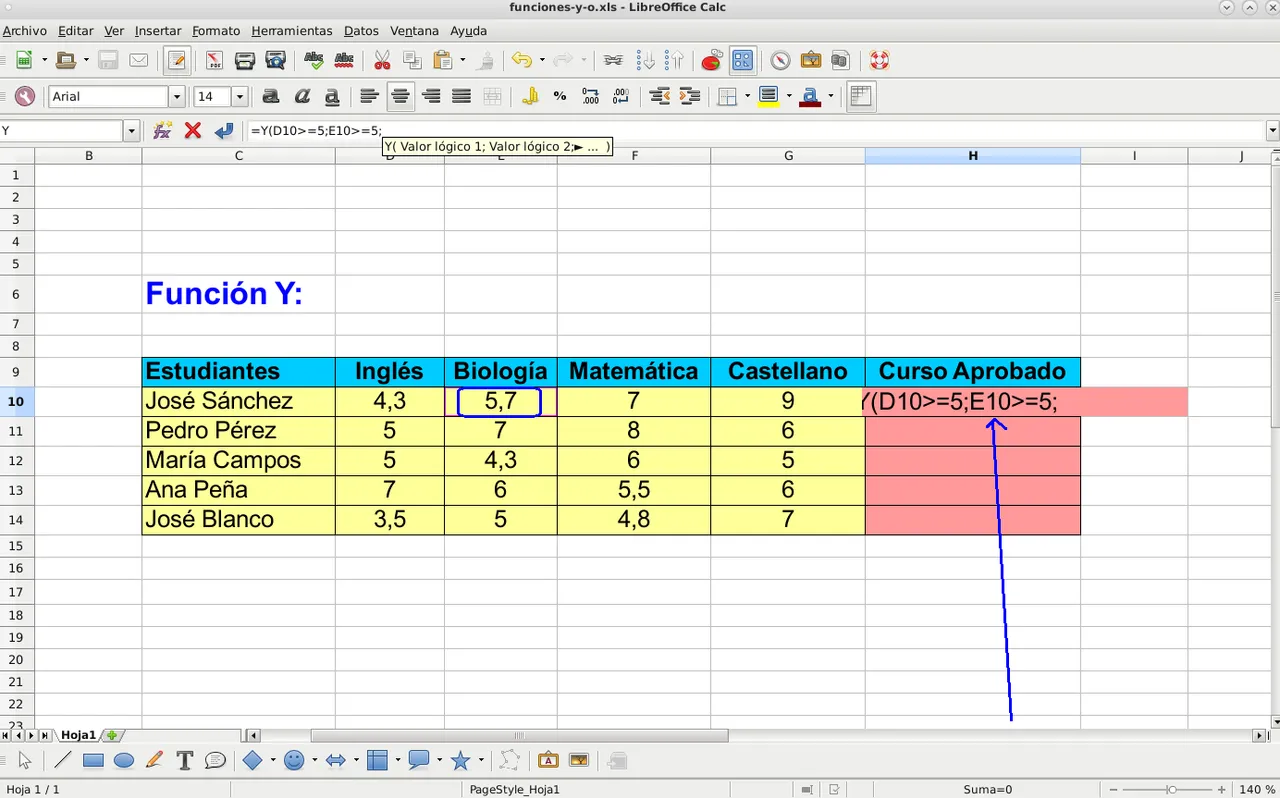
Task: Open the Function Wizard icon
Action: [162, 130]
